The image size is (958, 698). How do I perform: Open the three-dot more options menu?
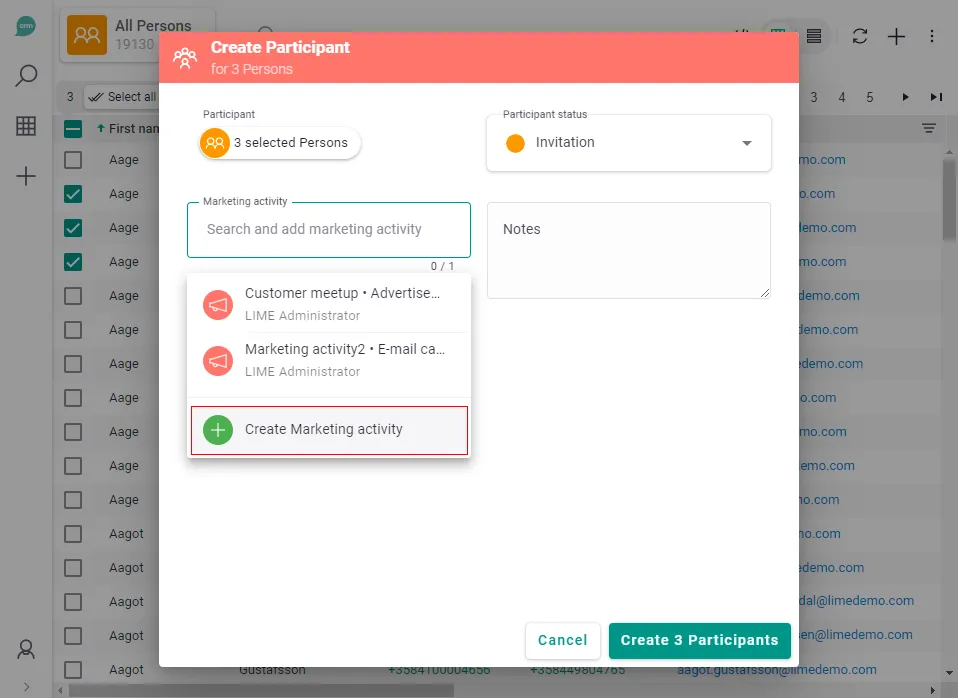tap(932, 36)
